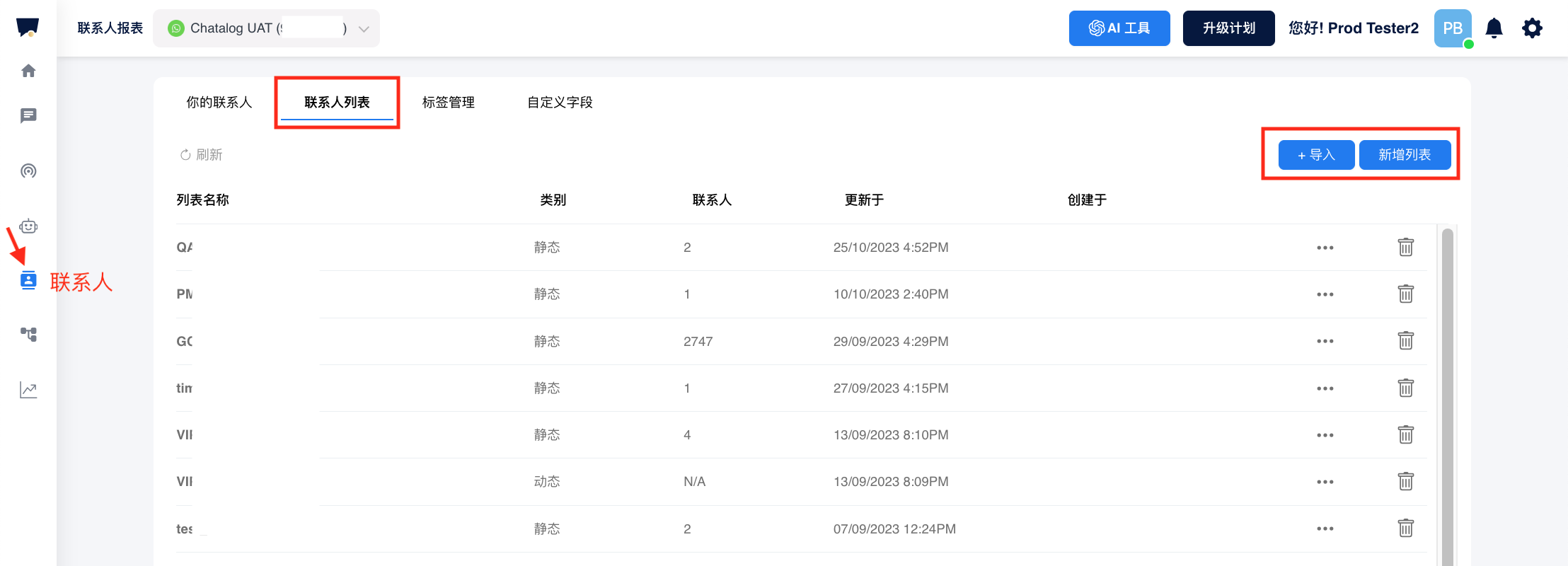Switch to the 标签管理 tab
This screenshot has height=566, width=1568.
[x=448, y=103]
